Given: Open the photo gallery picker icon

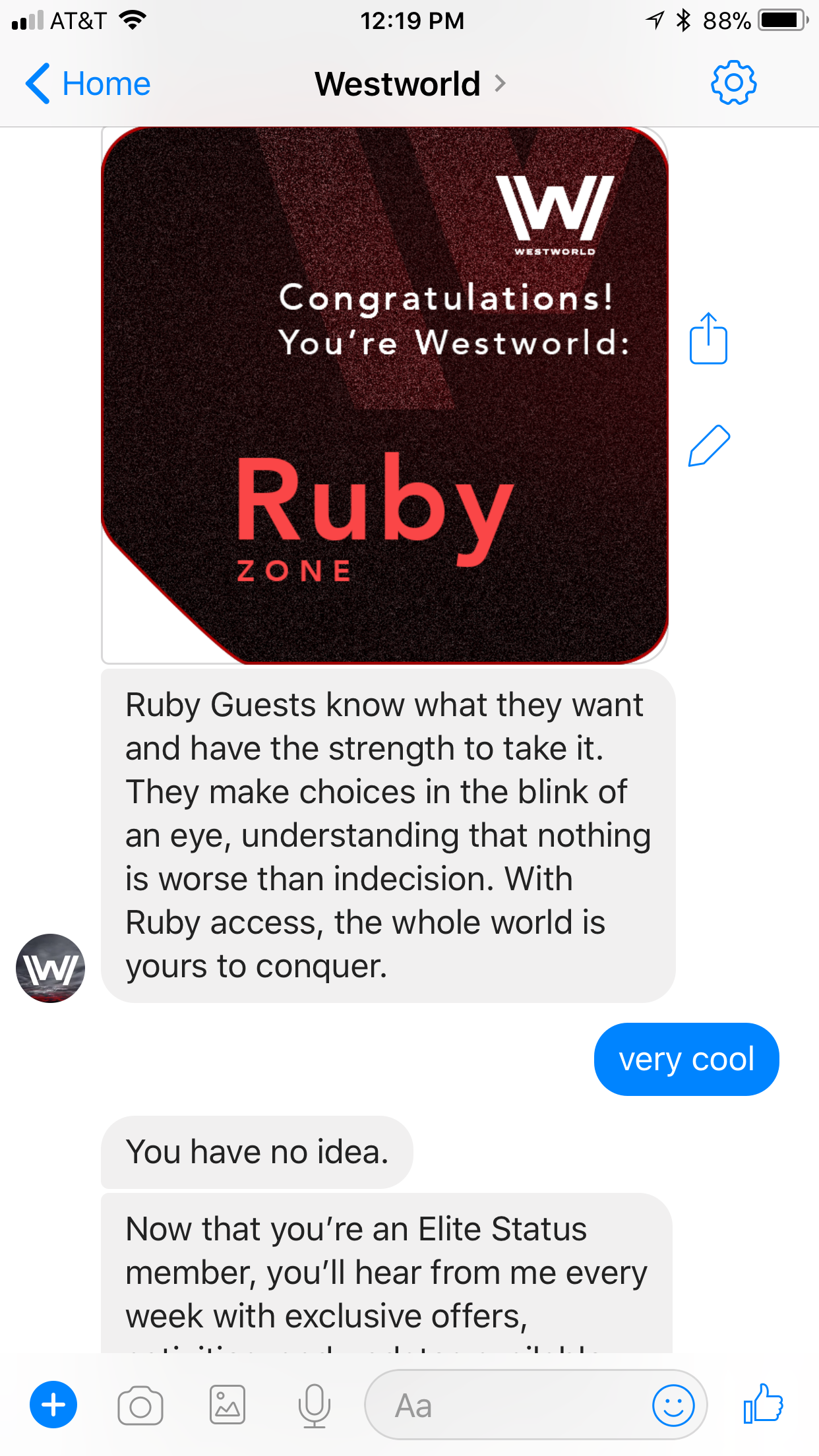Looking at the screenshot, I should point(228,1405).
